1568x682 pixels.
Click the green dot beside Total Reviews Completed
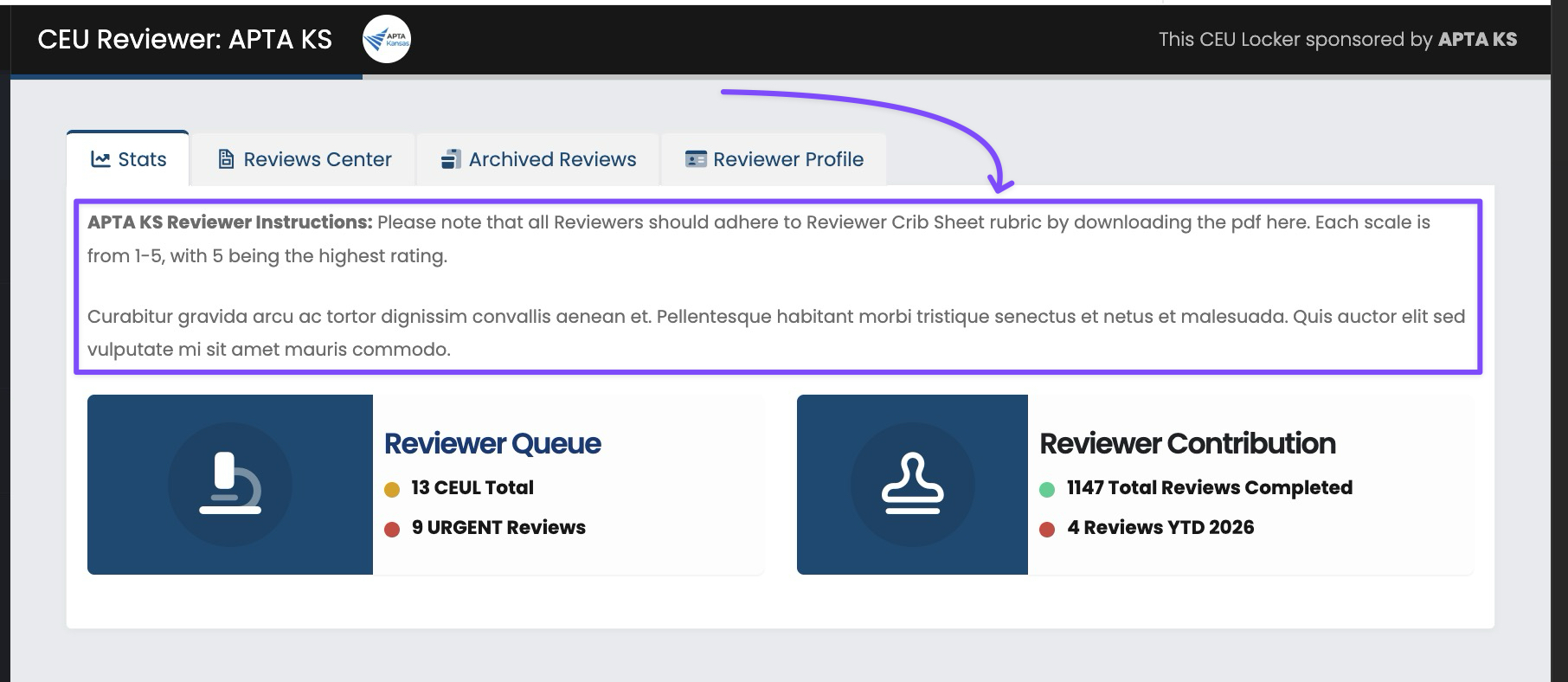point(1047,490)
